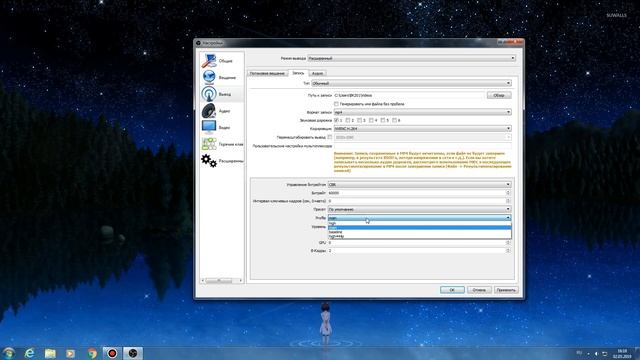This screenshot has height=360, width=640.
Task: Click the system tray clock
Action: (622, 353)
